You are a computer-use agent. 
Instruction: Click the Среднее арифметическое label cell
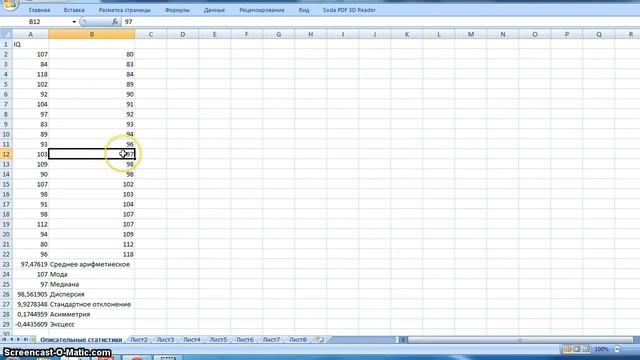point(91,264)
